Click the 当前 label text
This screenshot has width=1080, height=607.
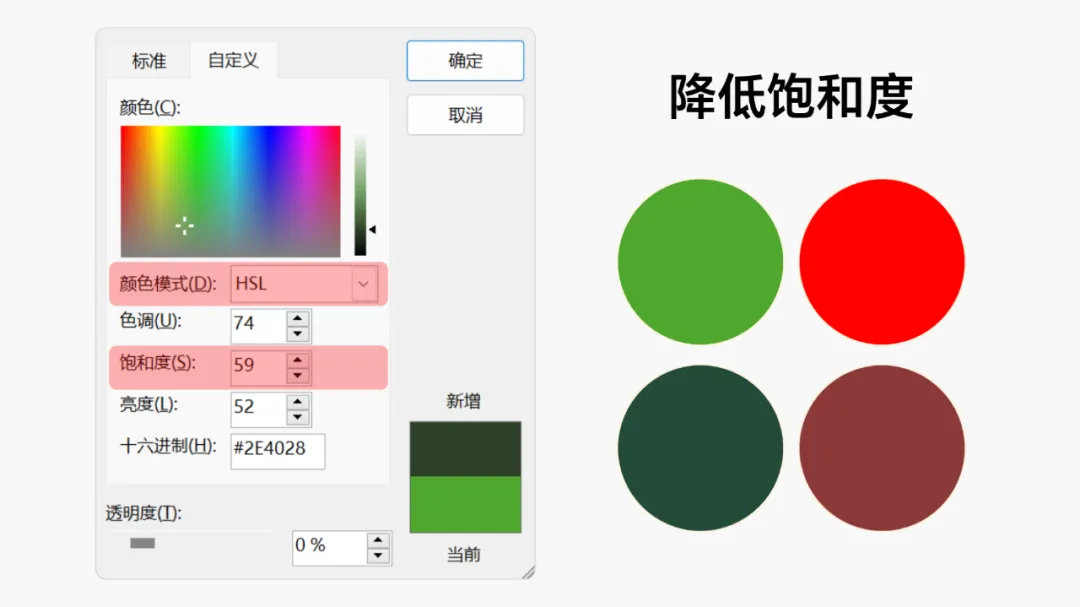(464, 554)
